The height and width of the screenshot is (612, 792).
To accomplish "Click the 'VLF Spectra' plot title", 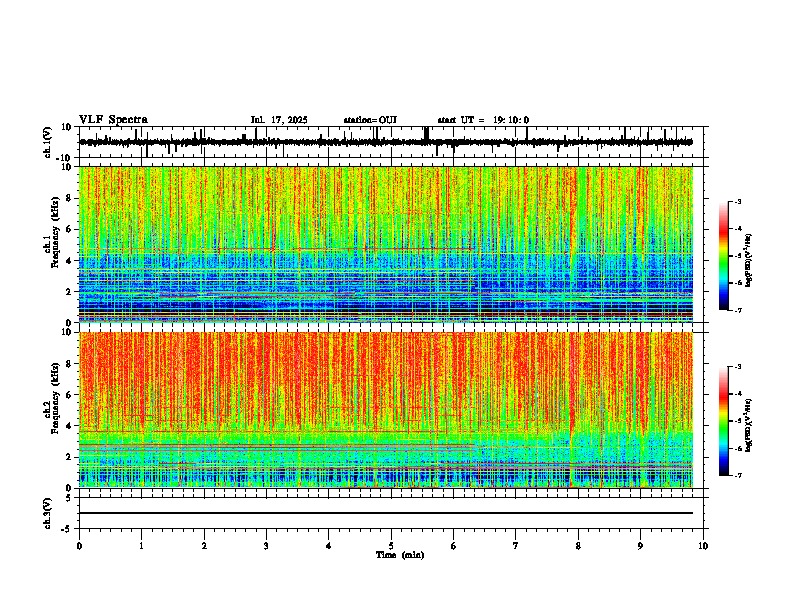I will tap(113, 120).
